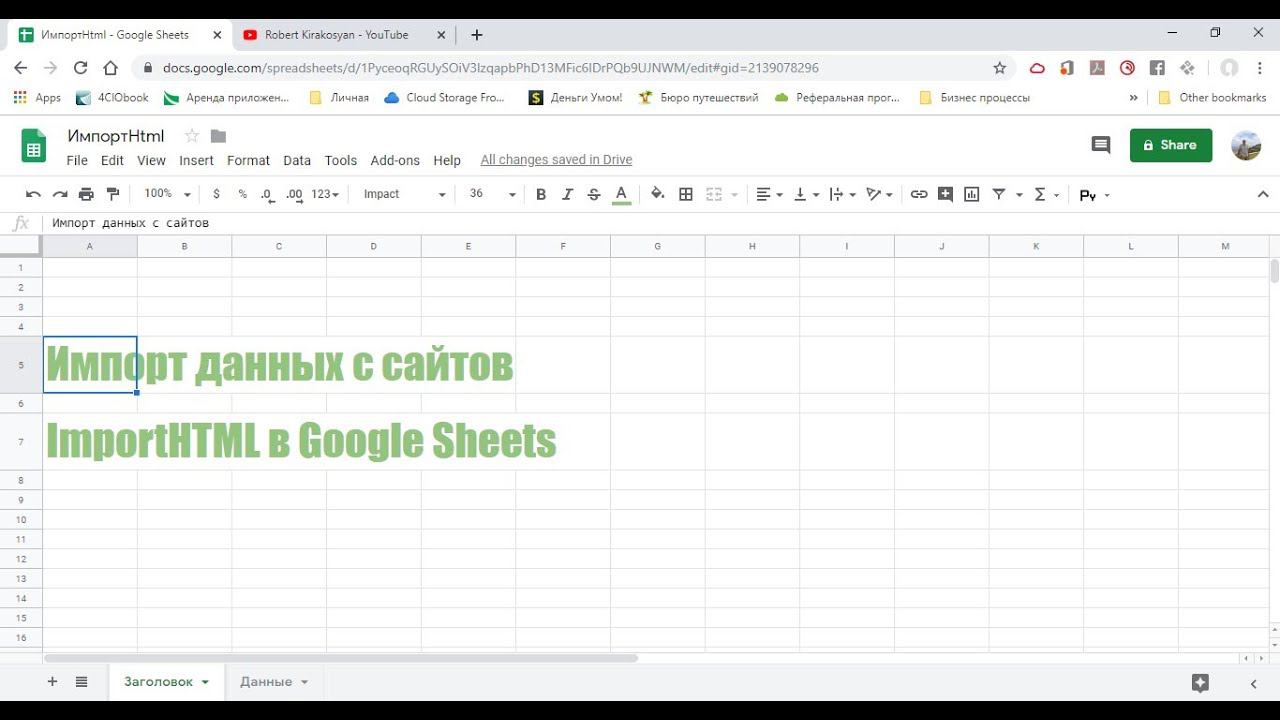Open Functions sigma dropdown
The image size is (1280, 720).
click(1046, 194)
